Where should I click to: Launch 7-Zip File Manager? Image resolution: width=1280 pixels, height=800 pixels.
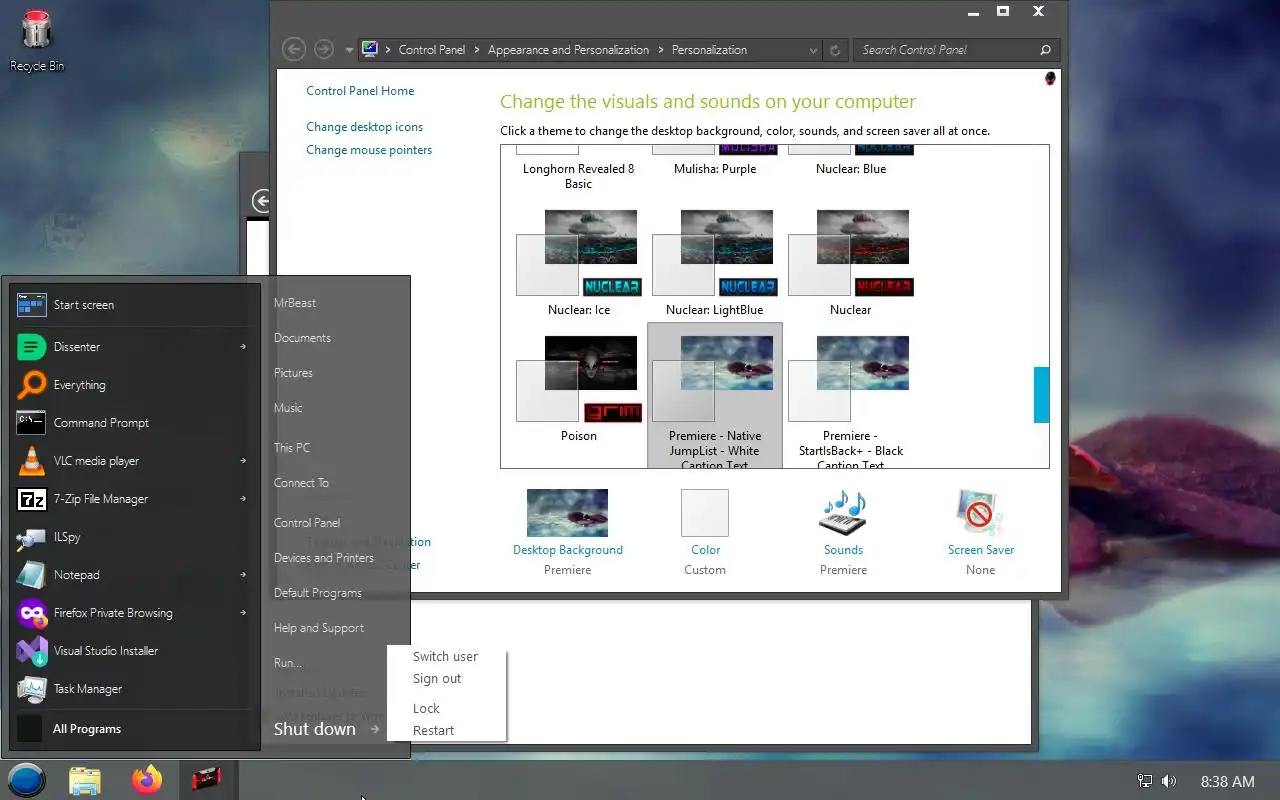133,499
